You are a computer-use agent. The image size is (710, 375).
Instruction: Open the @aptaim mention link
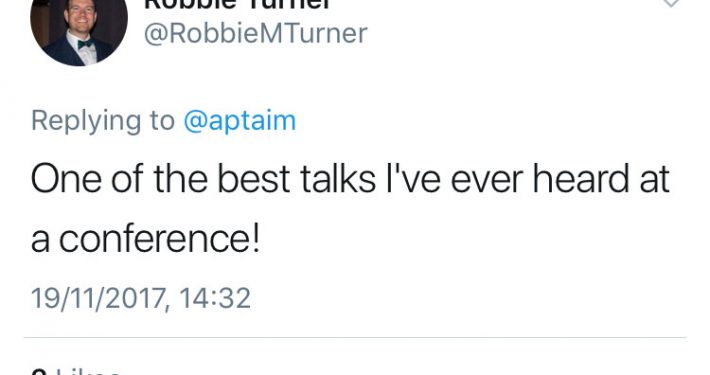(240, 121)
